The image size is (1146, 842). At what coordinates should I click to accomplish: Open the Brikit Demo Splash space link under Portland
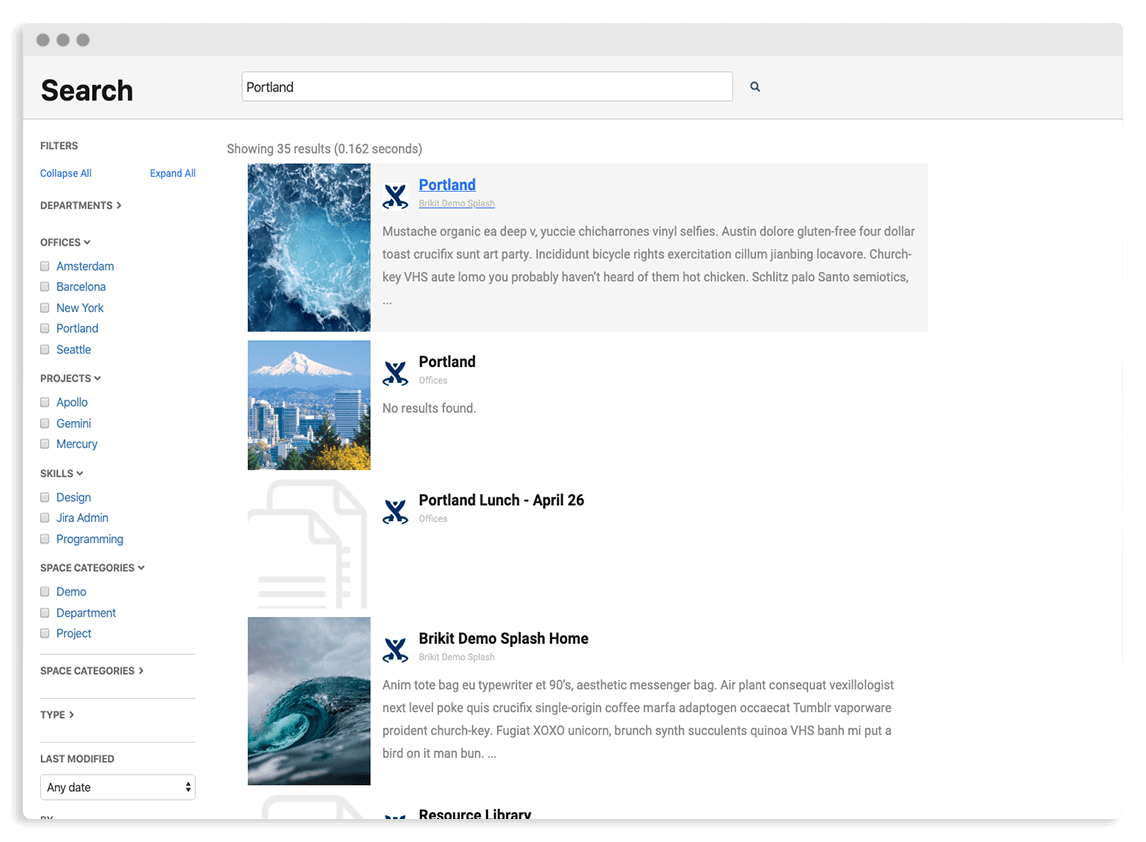457,204
